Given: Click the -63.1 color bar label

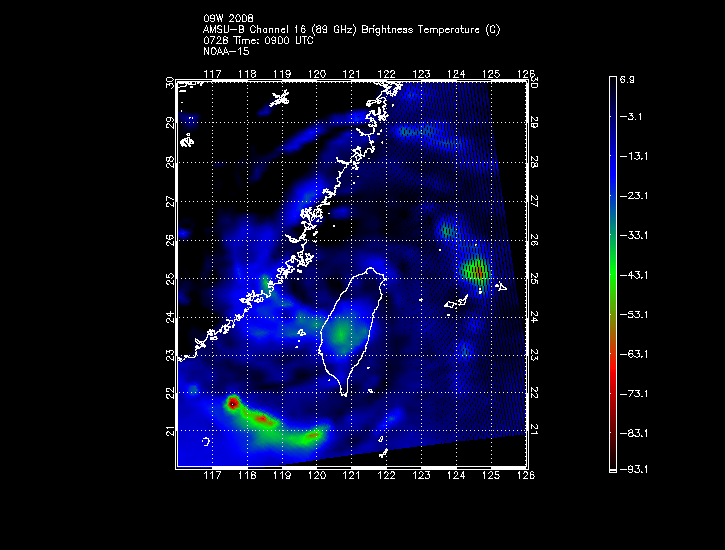Looking at the screenshot, I should (634, 354).
